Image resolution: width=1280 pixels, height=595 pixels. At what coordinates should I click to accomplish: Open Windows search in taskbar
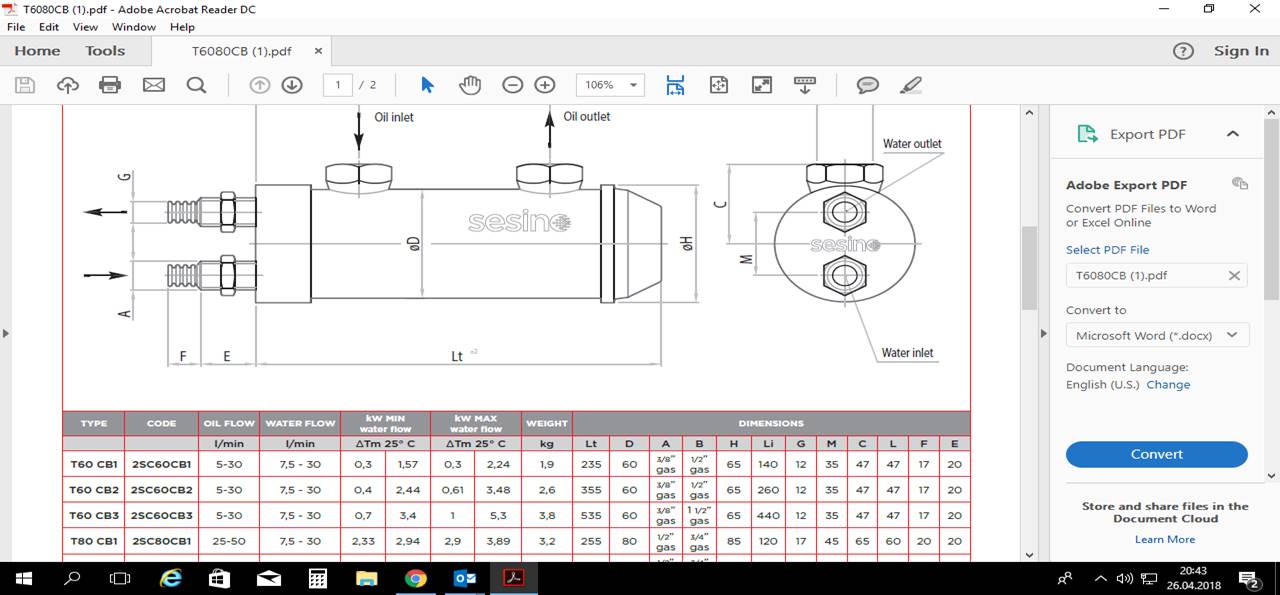(72, 578)
